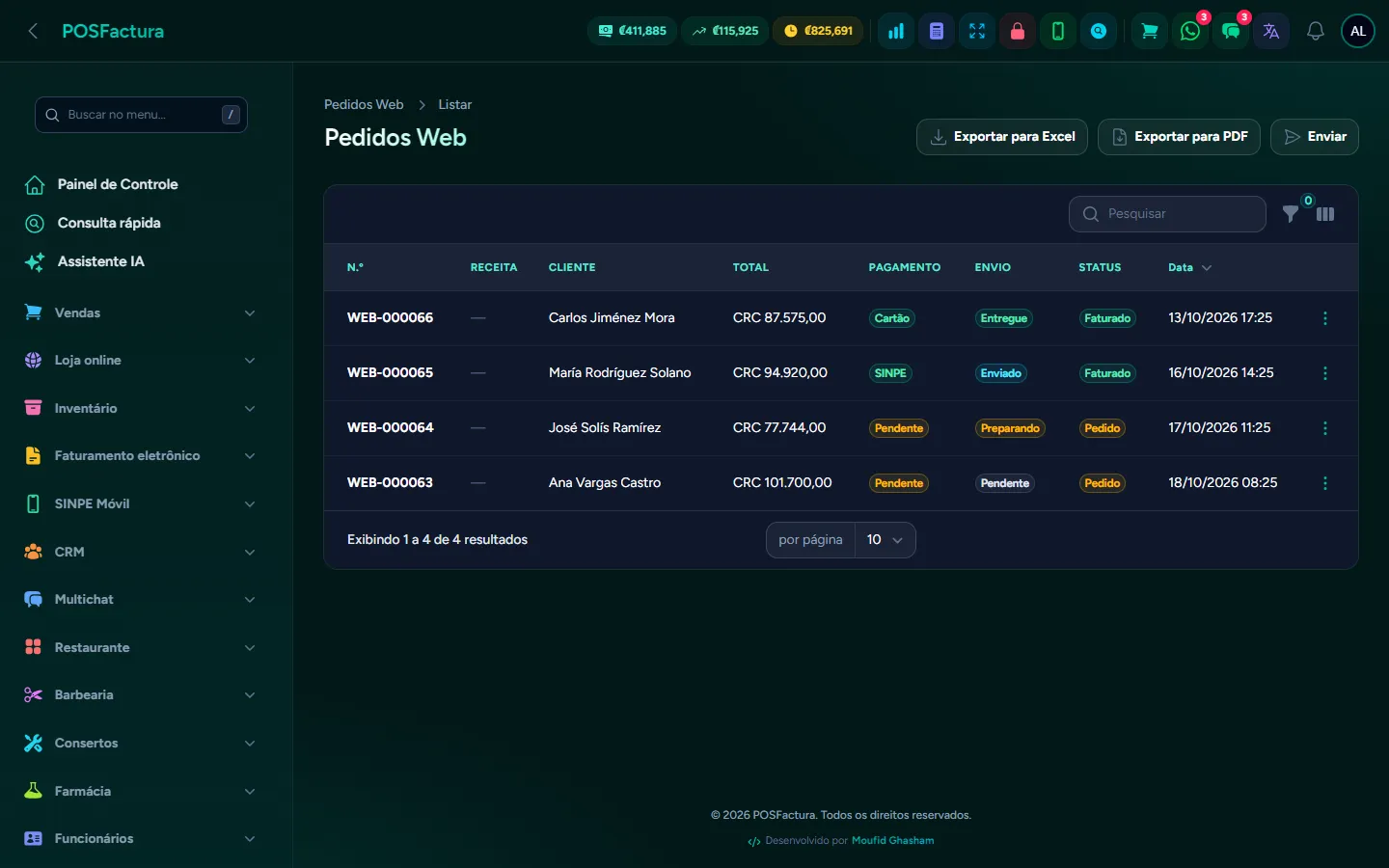The width and height of the screenshot is (1389, 868).
Task: Focus the Buscar no menu search field
Action: pyautogui.click(x=141, y=115)
